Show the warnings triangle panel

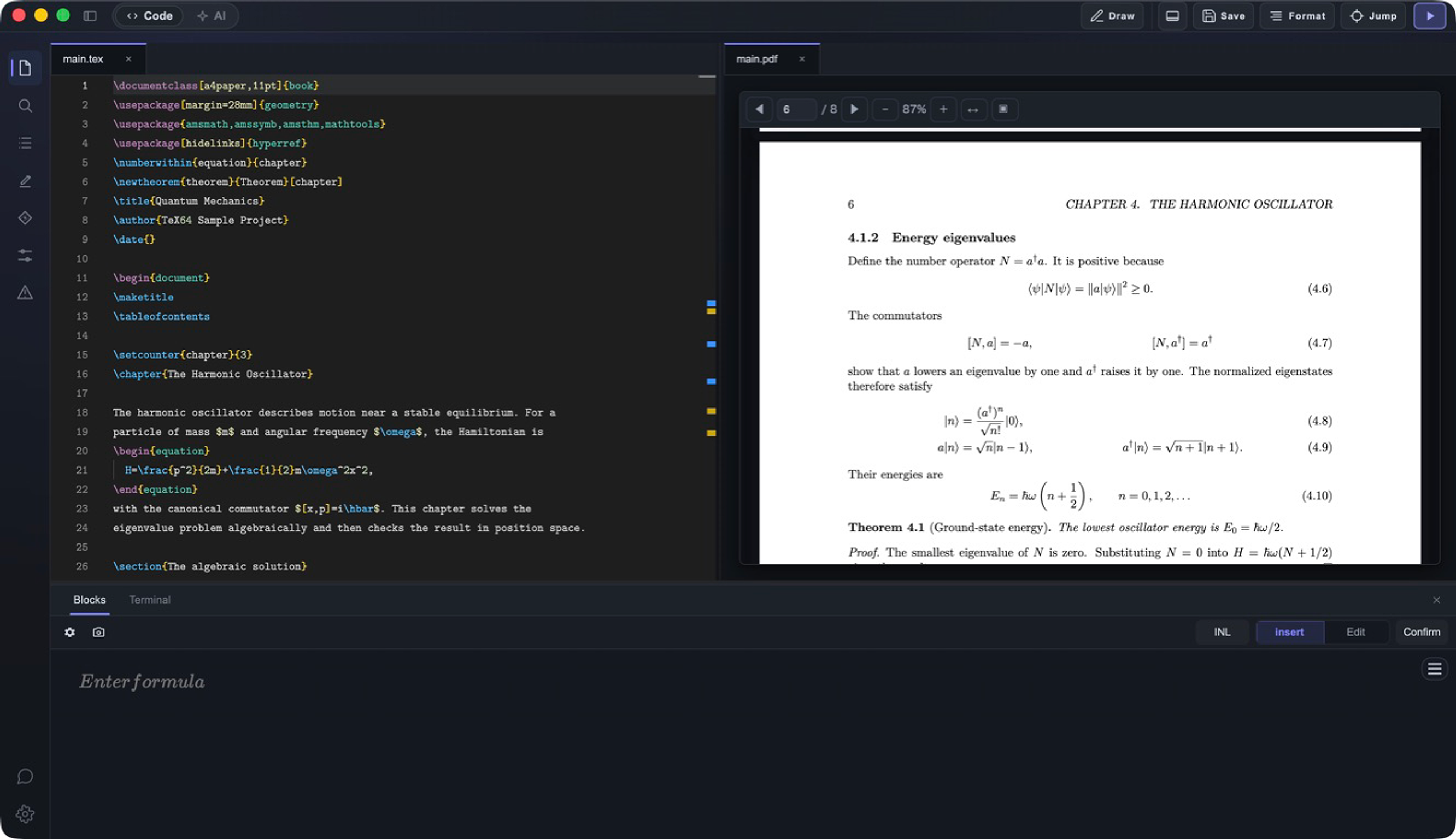(25, 293)
